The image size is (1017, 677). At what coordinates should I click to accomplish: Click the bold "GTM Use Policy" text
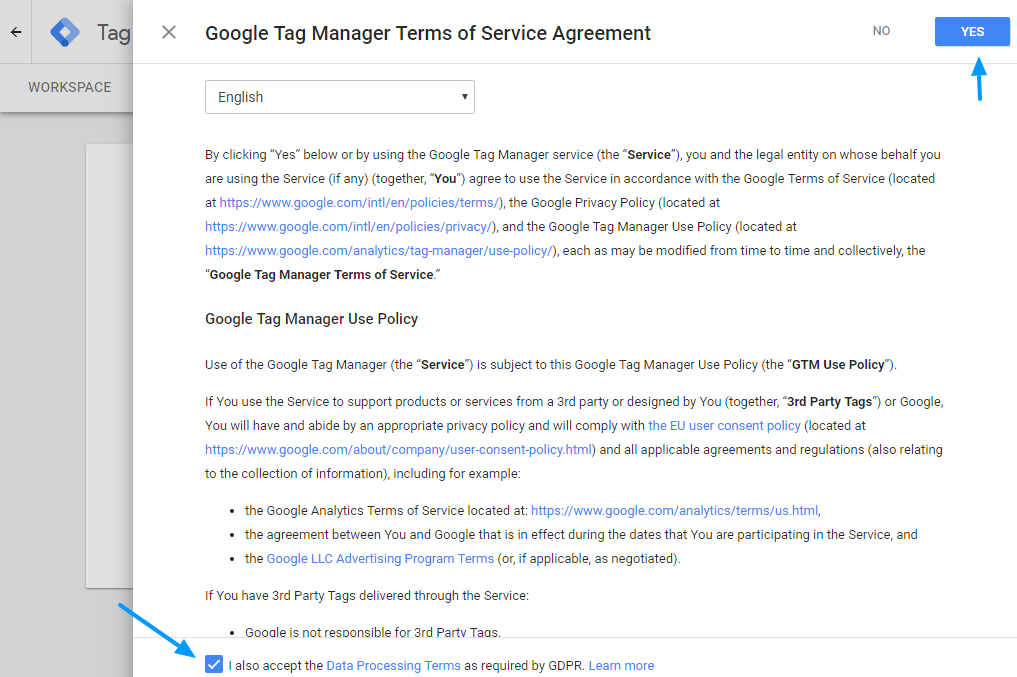tap(838, 365)
